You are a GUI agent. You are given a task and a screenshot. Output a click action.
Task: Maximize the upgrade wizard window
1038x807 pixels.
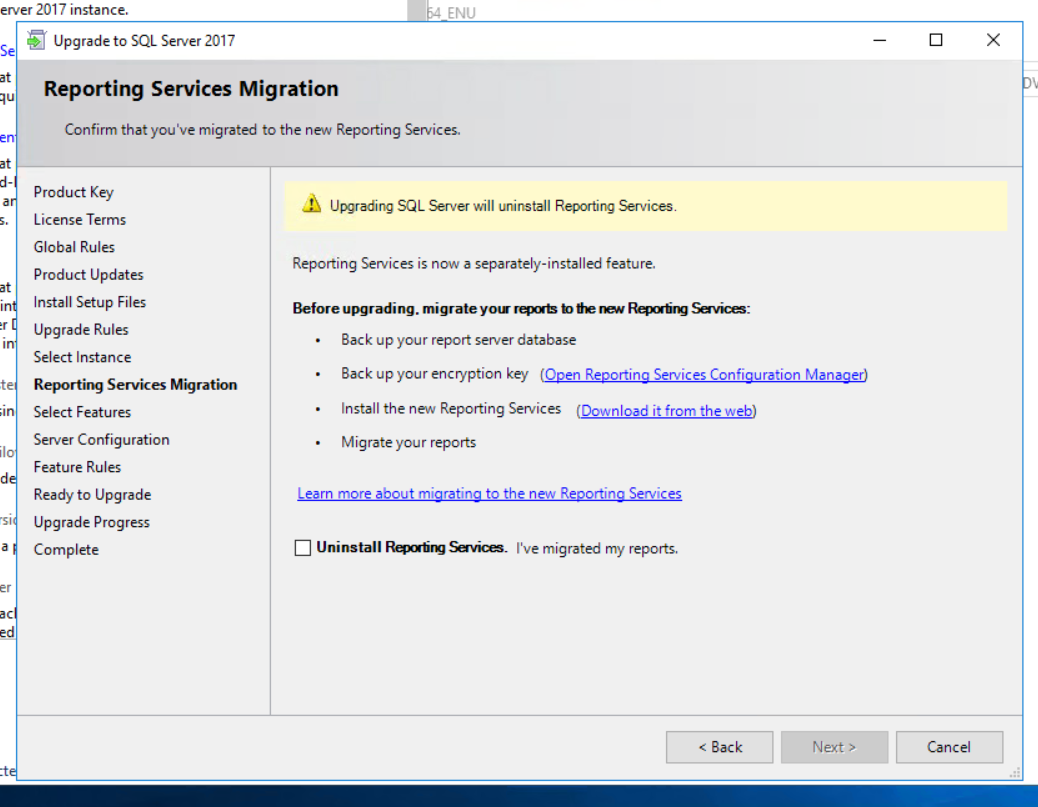click(936, 40)
